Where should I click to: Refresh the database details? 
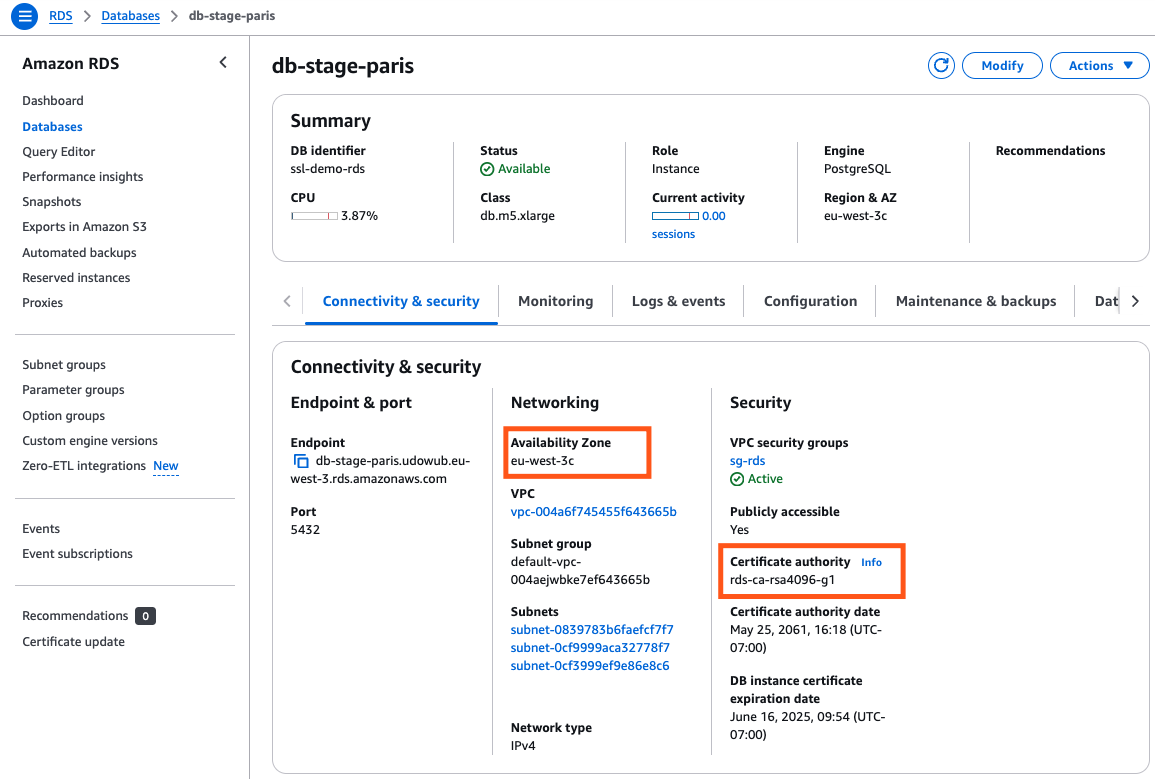pos(941,66)
